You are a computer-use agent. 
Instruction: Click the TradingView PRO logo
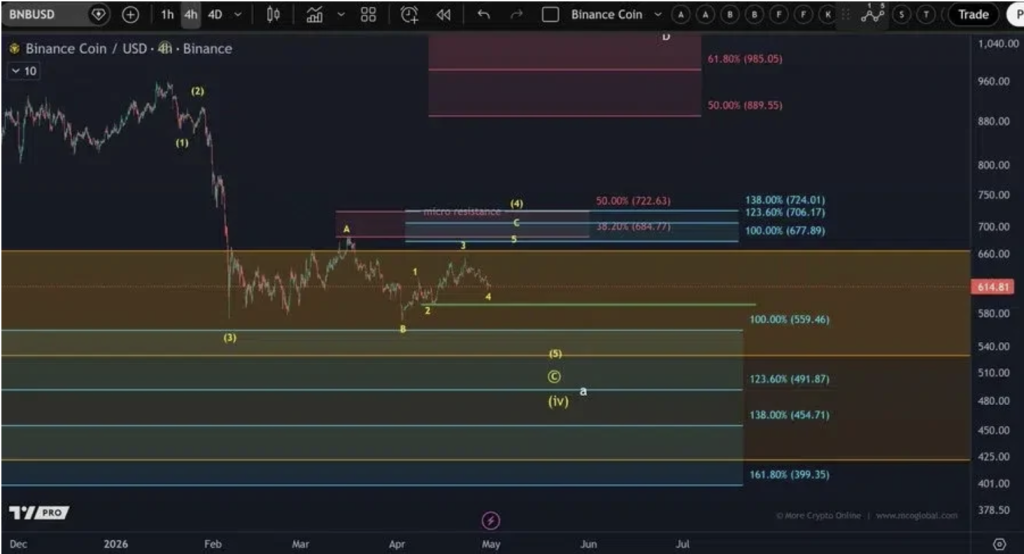coord(39,513)
